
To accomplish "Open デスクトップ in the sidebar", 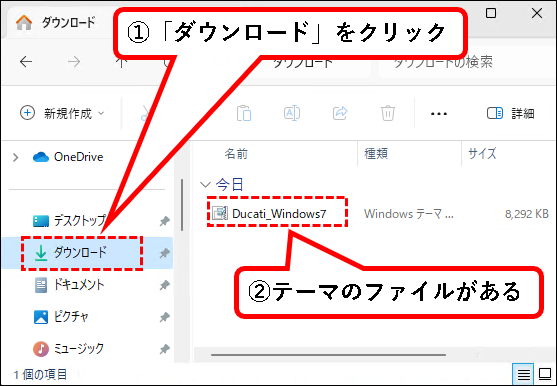I will [69, 221].
